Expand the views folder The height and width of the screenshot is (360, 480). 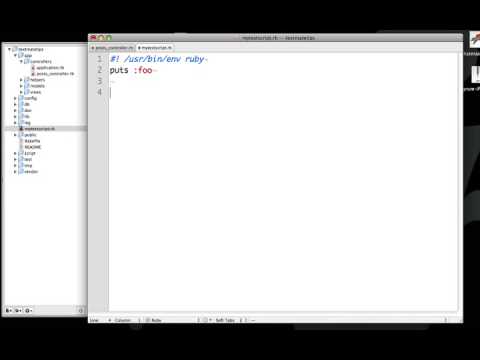21,92
